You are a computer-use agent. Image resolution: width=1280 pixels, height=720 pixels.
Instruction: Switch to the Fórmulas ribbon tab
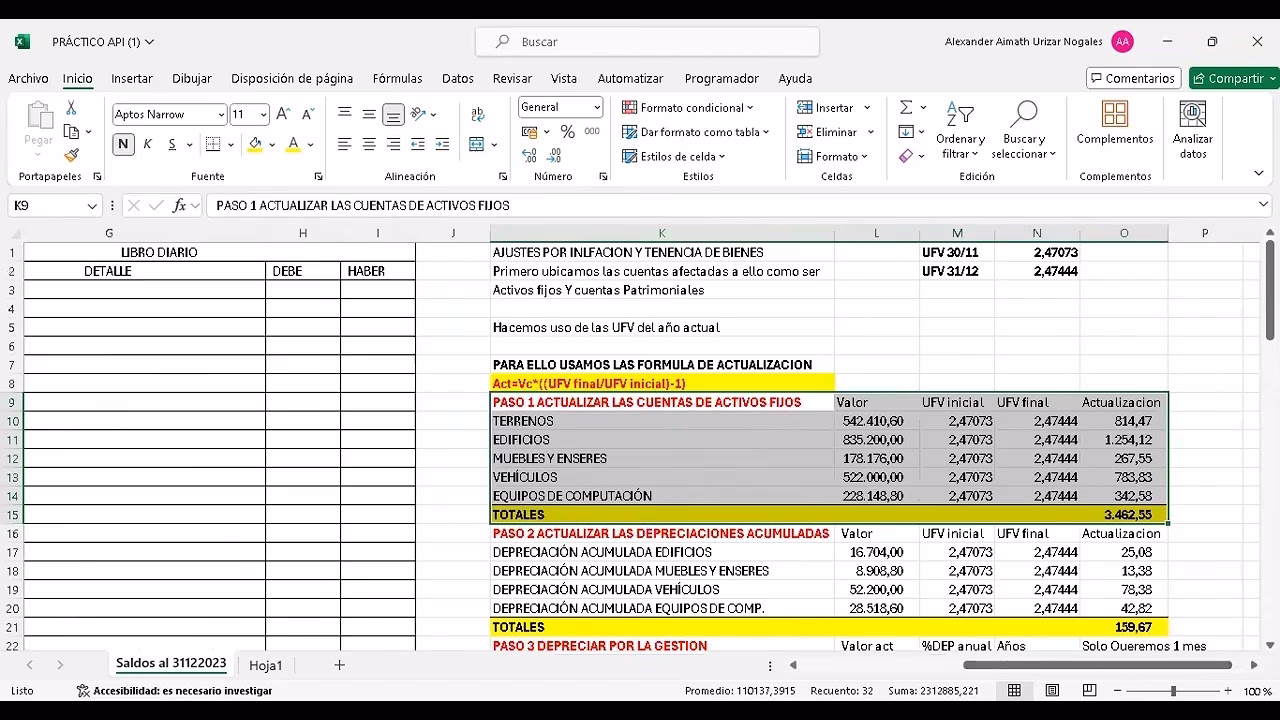click(397, 78)
